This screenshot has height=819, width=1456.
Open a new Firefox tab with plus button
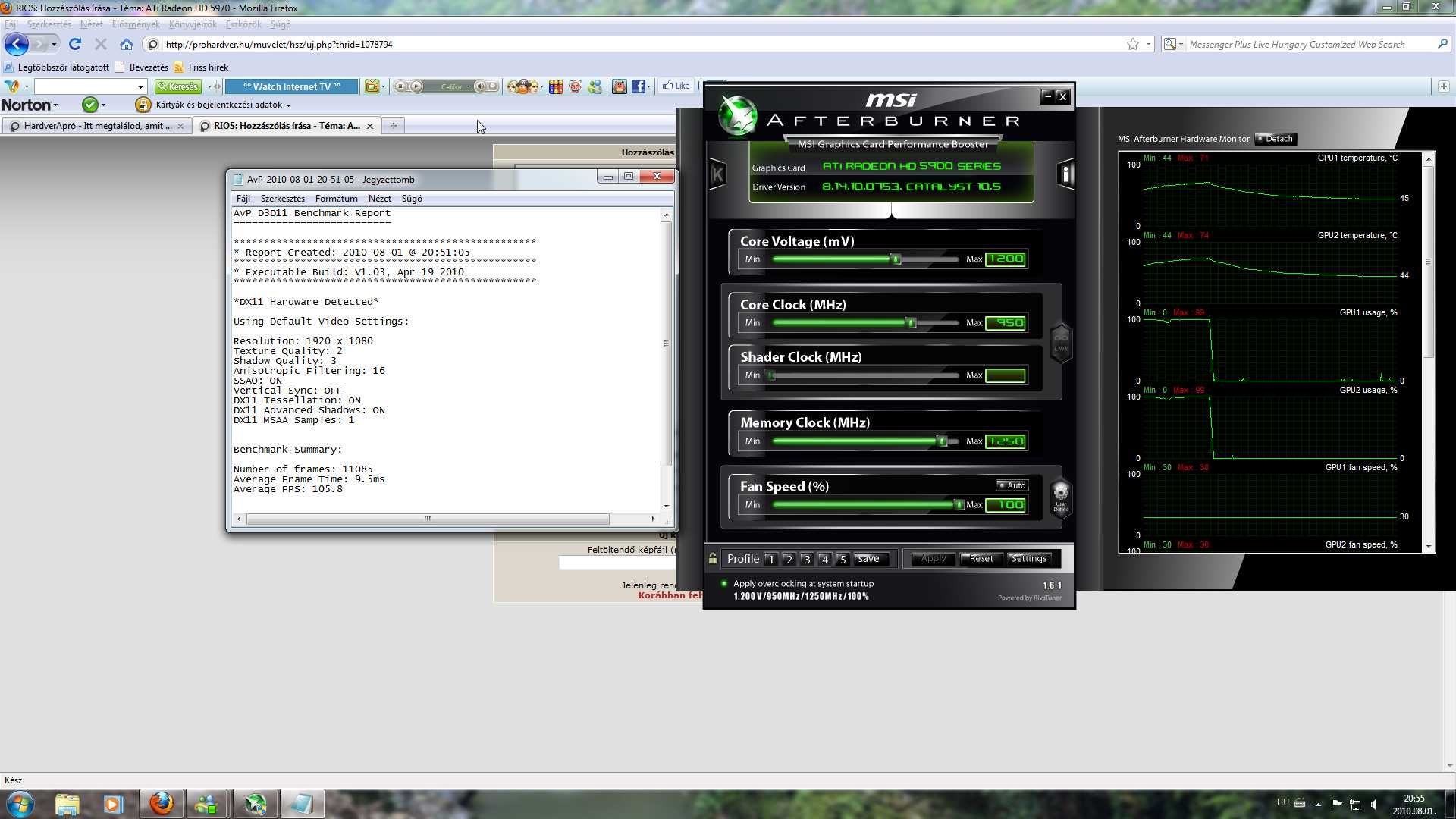click(393, 126)
